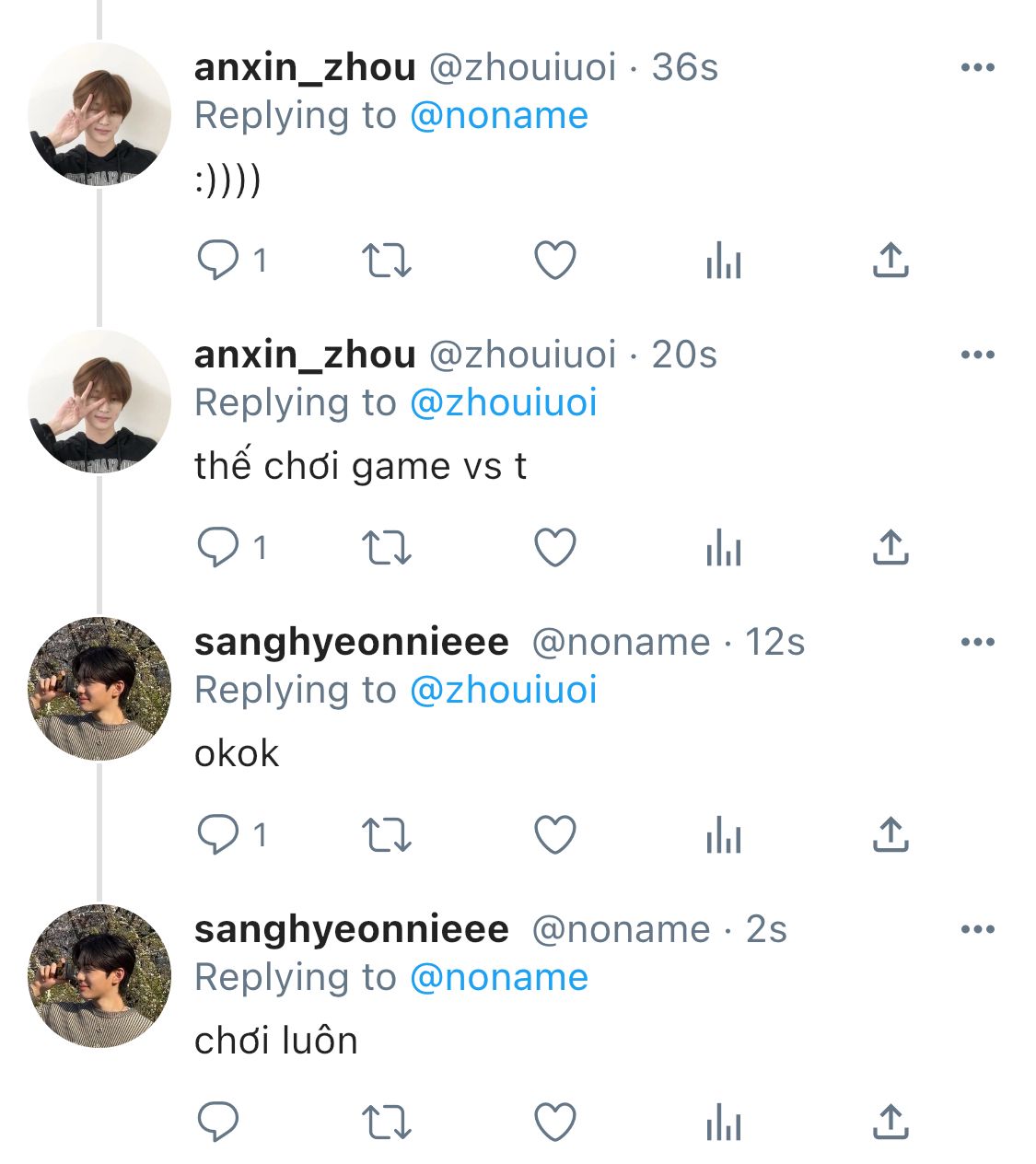Open more options for the ":))))" tweet
This screenshot has width=1036, height=1164.
pyautogui.click(x=977, y=67)
